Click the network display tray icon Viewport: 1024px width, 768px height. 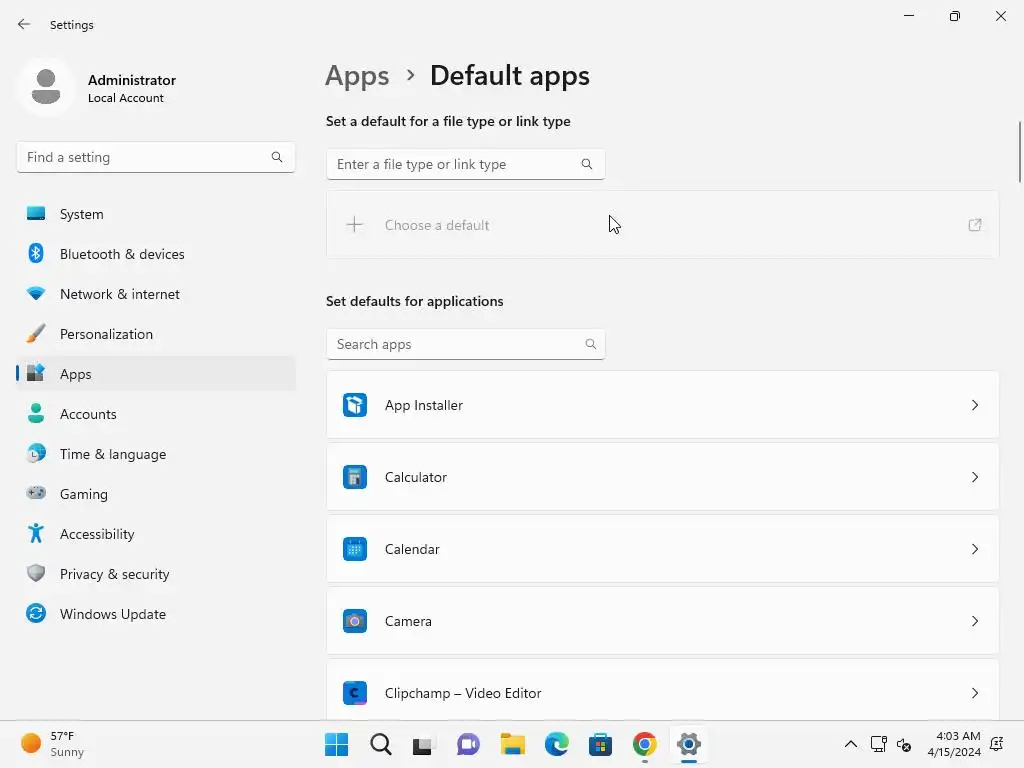pos(878,744)
